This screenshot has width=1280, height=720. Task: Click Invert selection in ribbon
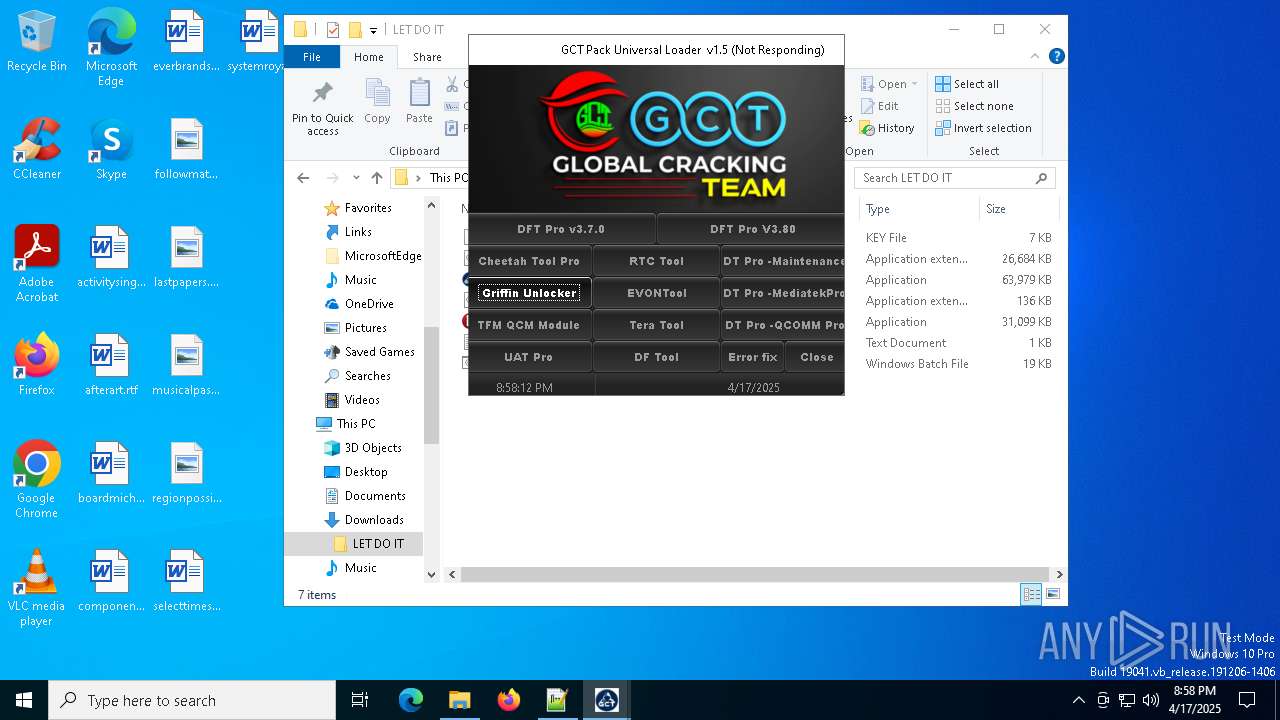click(x=983, y=128)
